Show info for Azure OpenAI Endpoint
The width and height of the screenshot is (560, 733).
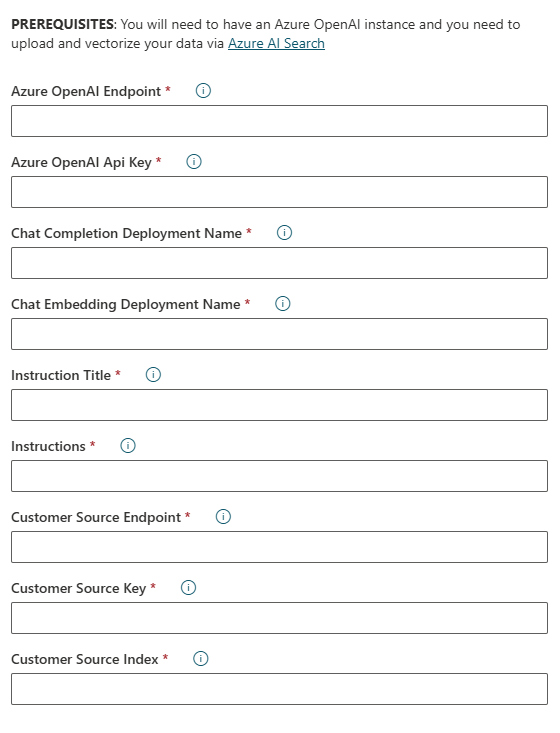pyautogui.click(x=203, y=90)
